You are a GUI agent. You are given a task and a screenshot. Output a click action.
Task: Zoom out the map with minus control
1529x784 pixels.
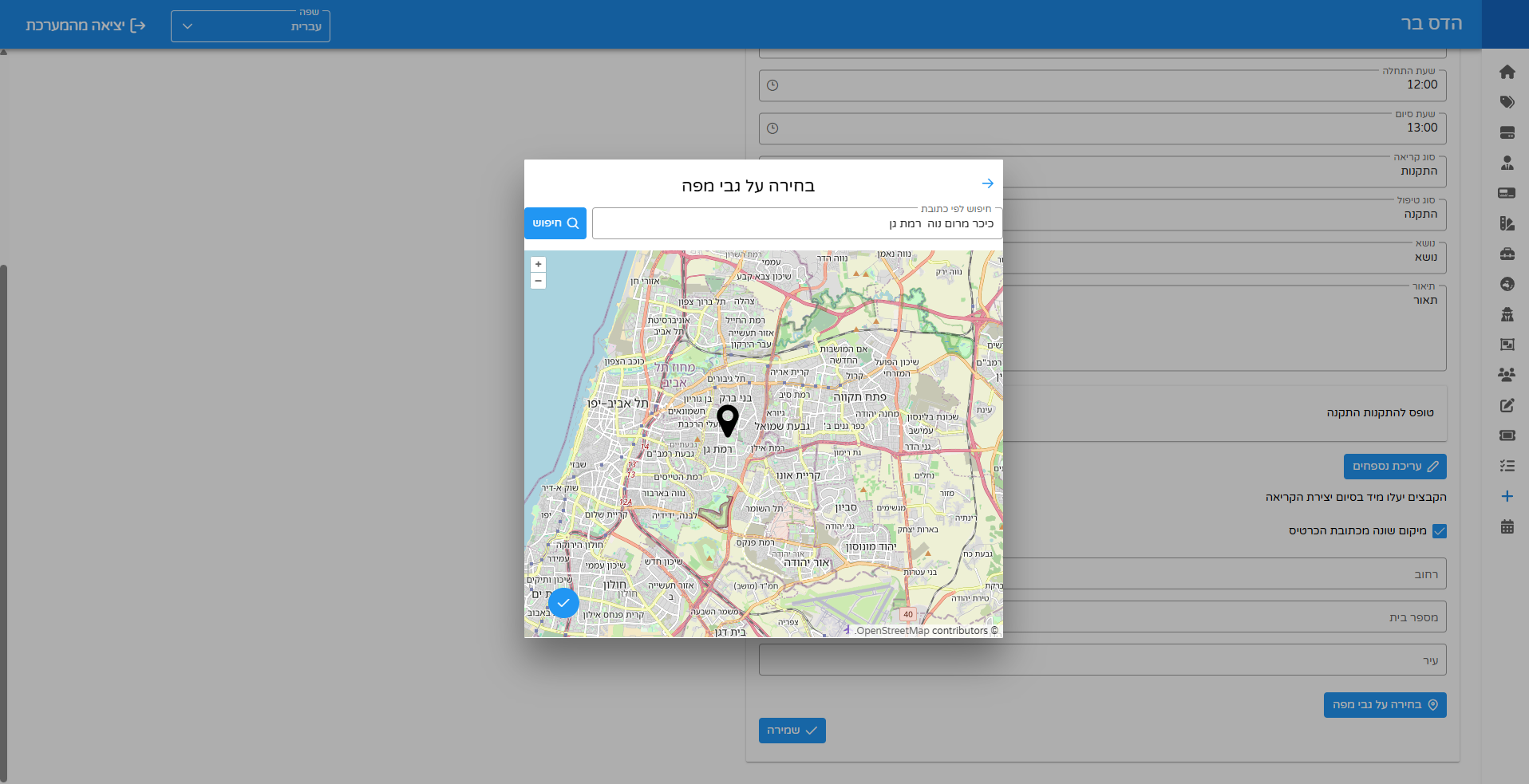tap(539, 281)
